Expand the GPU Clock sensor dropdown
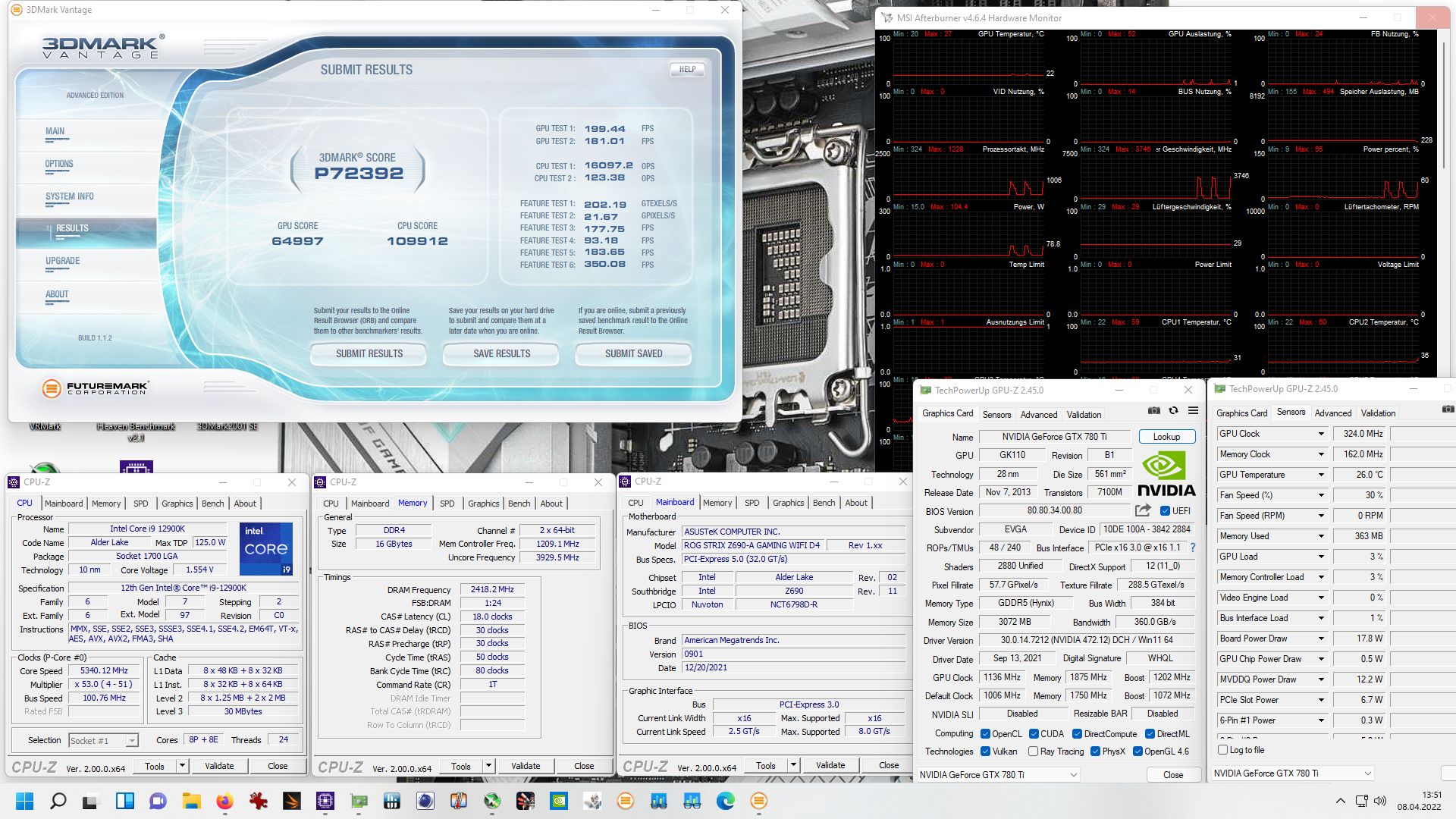1456x819 pixels. click(x=1321, y=434)
